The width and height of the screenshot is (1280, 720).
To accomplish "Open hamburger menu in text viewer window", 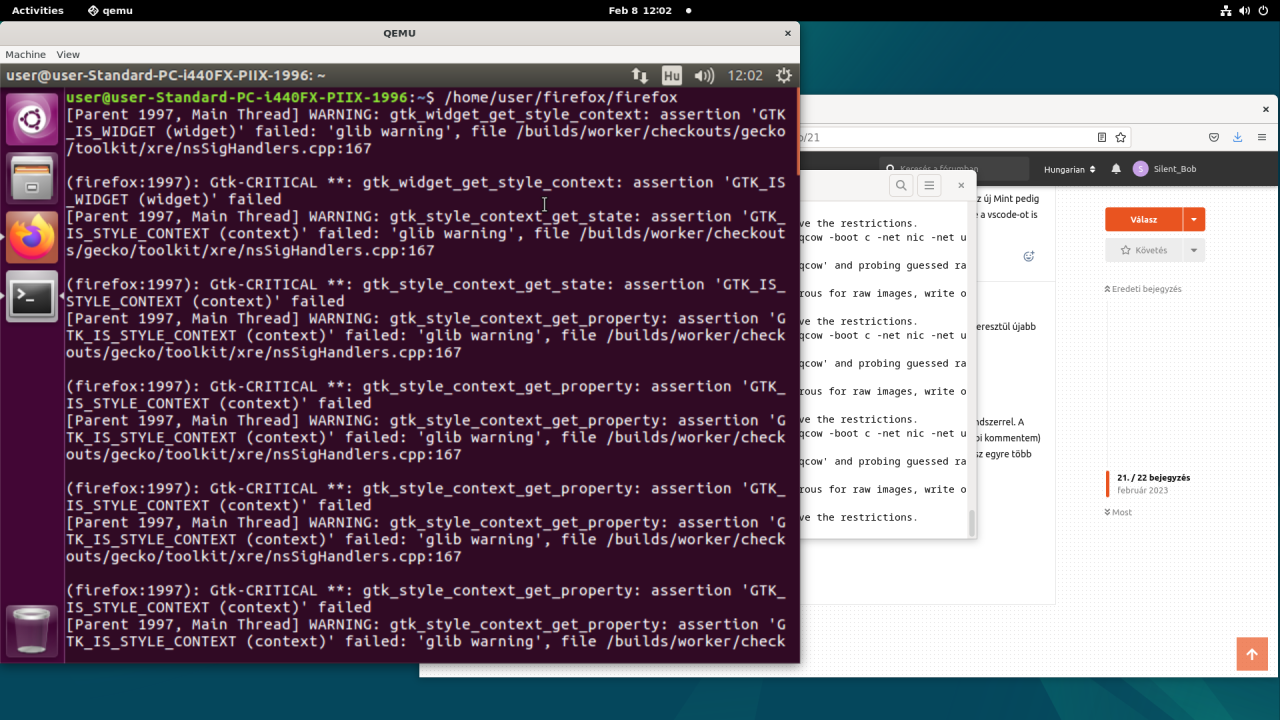I will click(929, 185).
